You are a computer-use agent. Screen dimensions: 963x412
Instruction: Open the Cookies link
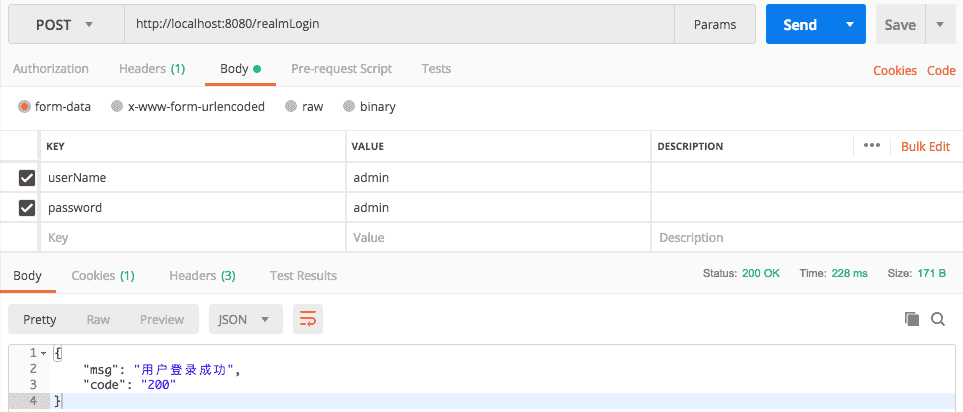pos(894,70)
